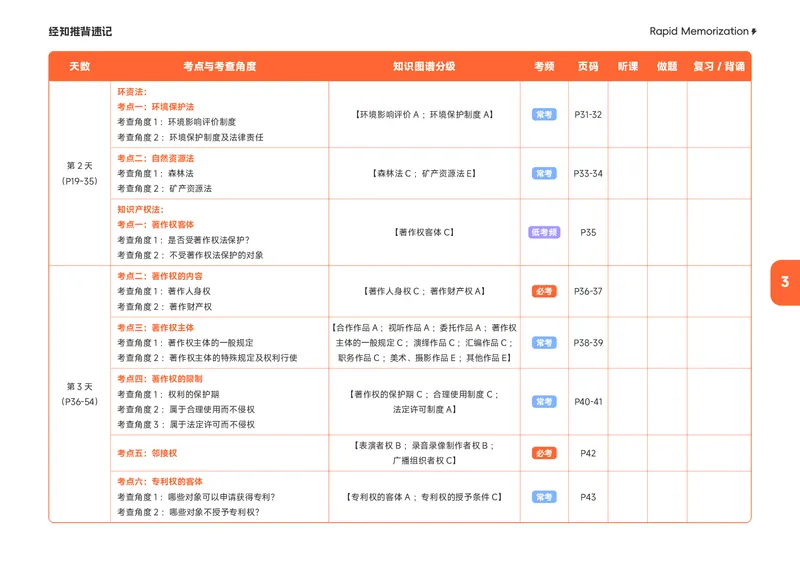Click 考查角度1:森林法 line
The image size is (800, 566).
pos(156,174)
